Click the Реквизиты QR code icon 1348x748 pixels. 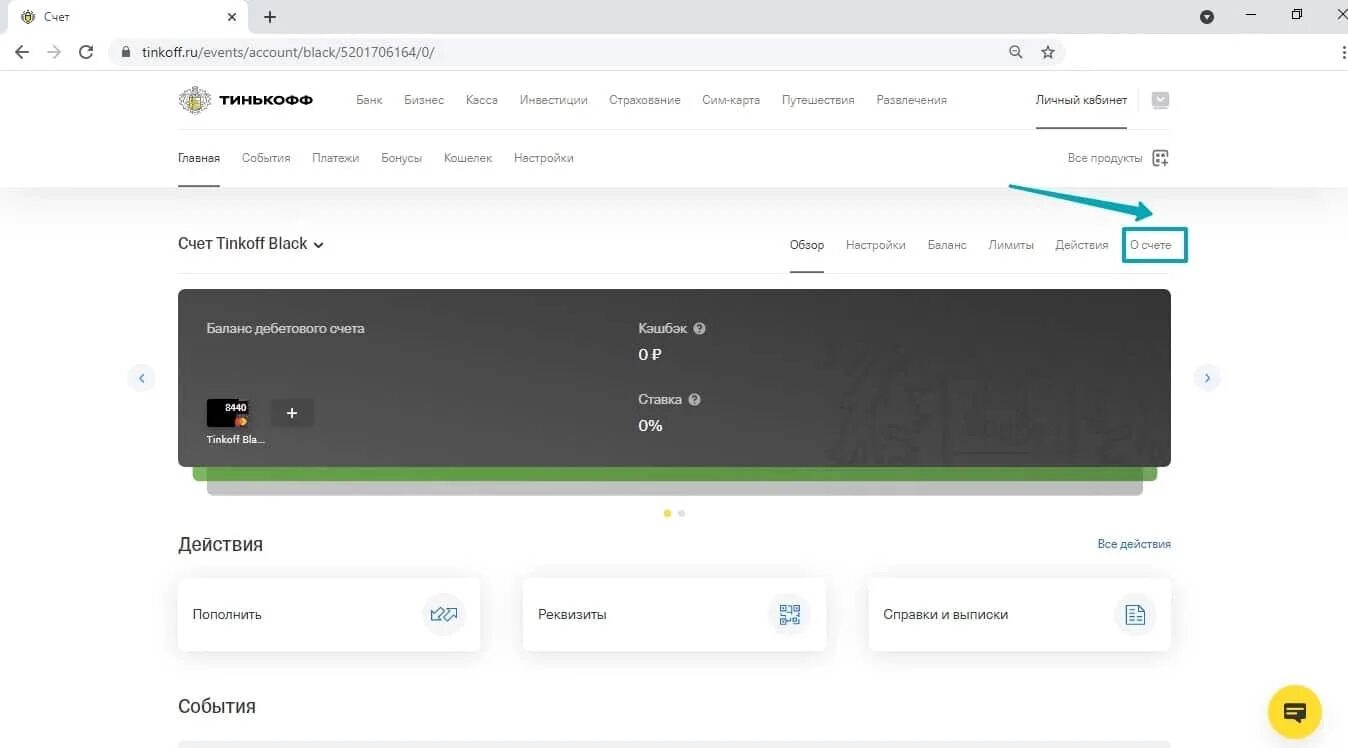click(789, 614)
